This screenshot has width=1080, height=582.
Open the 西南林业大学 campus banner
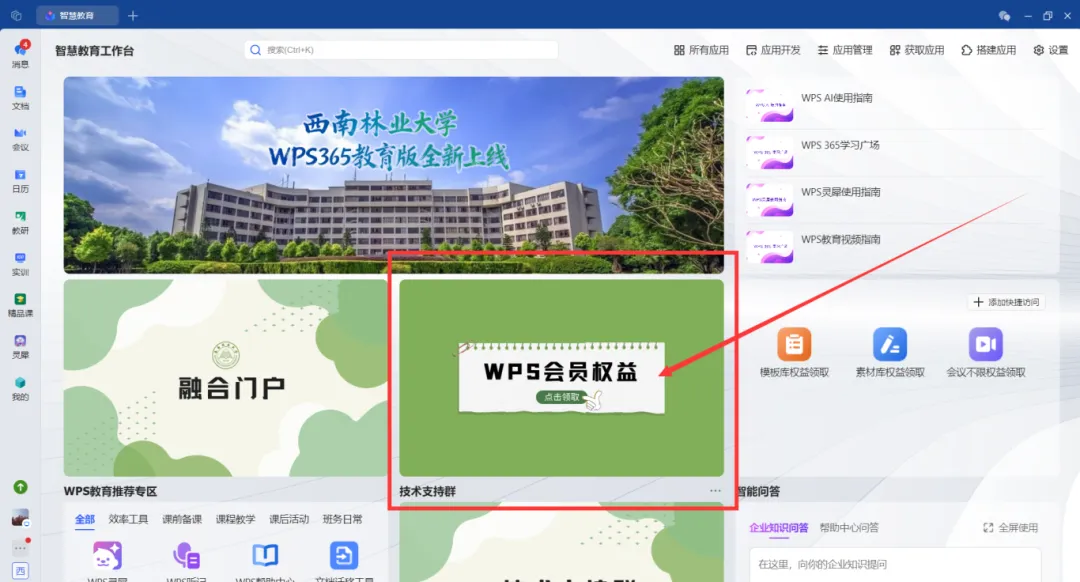[x=394, y=175]
